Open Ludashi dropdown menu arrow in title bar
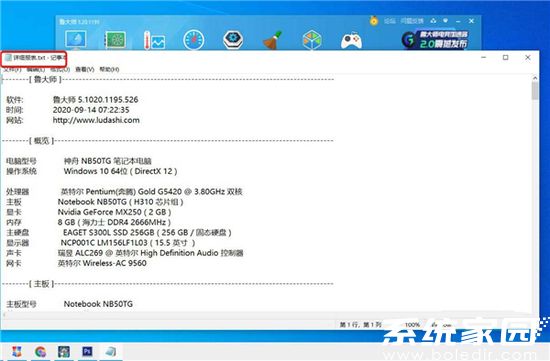This screenshot has height=361, width=550. coord(445,21)
